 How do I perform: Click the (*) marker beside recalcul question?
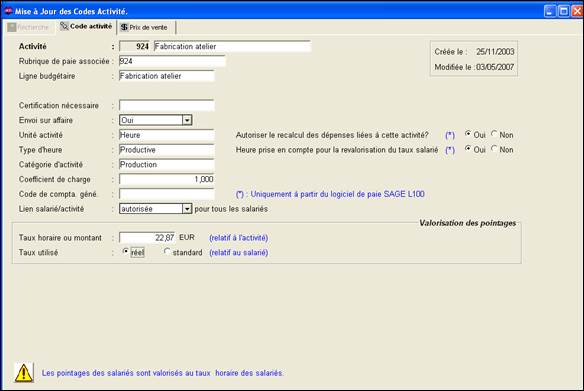point(450,135)
